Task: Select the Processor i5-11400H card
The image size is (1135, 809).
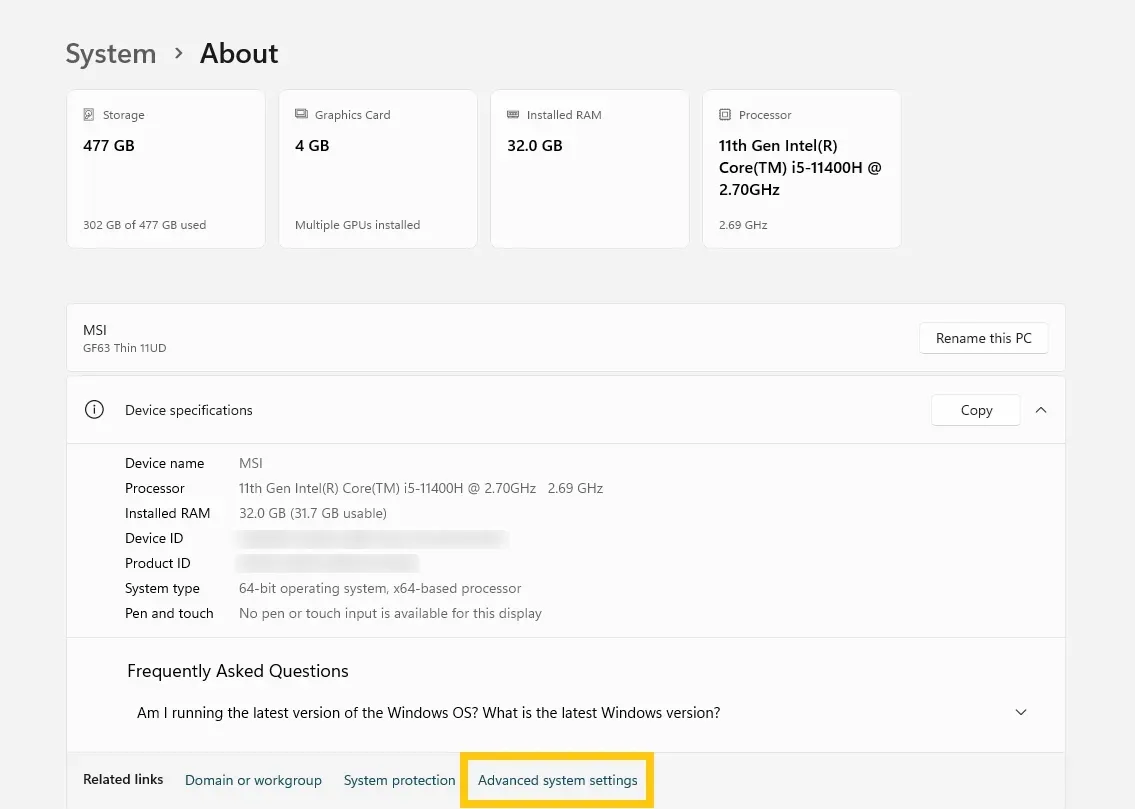Action: [802, 169]
